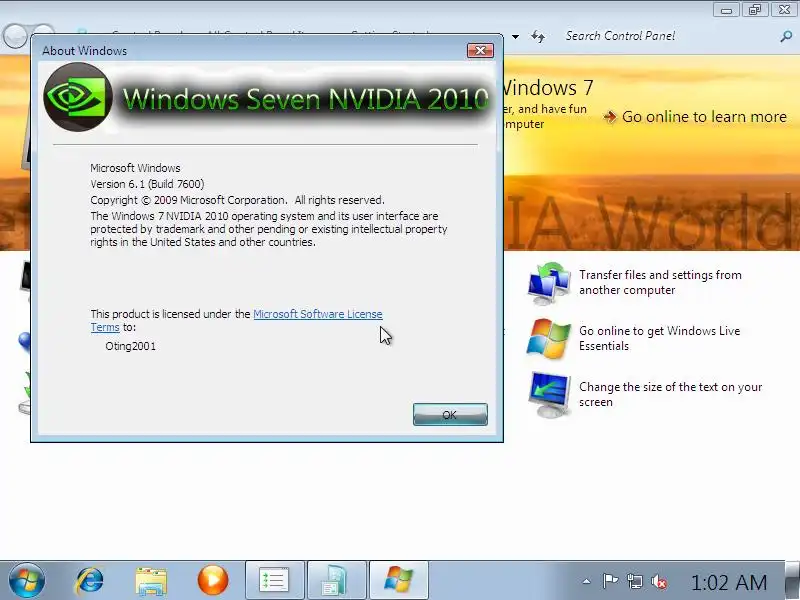Switch to the Windows flag taskbar window
The image size is (800, 600).
pyautogui.click(x=398, y=580)
